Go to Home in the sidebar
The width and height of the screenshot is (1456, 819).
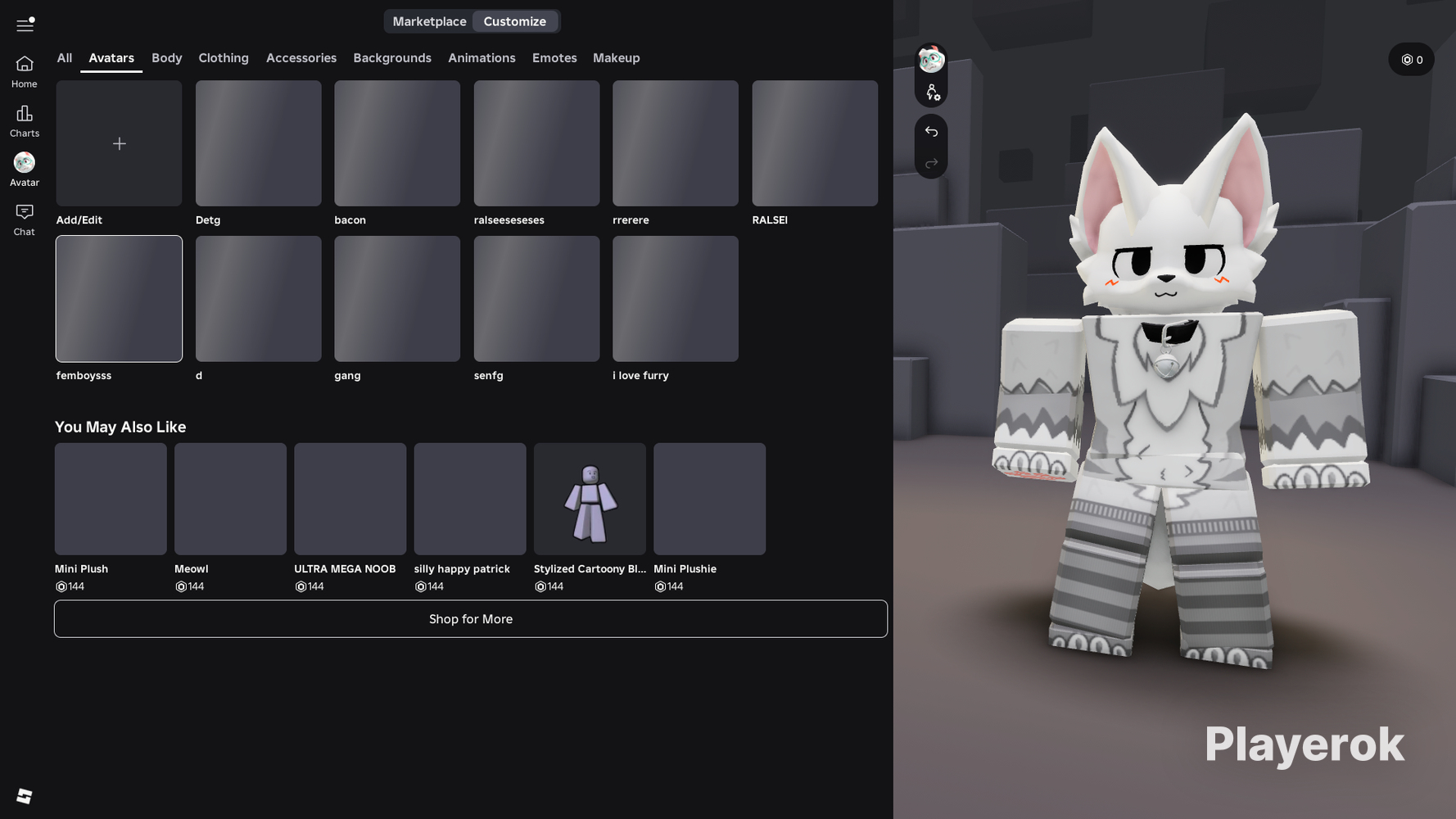25,72
